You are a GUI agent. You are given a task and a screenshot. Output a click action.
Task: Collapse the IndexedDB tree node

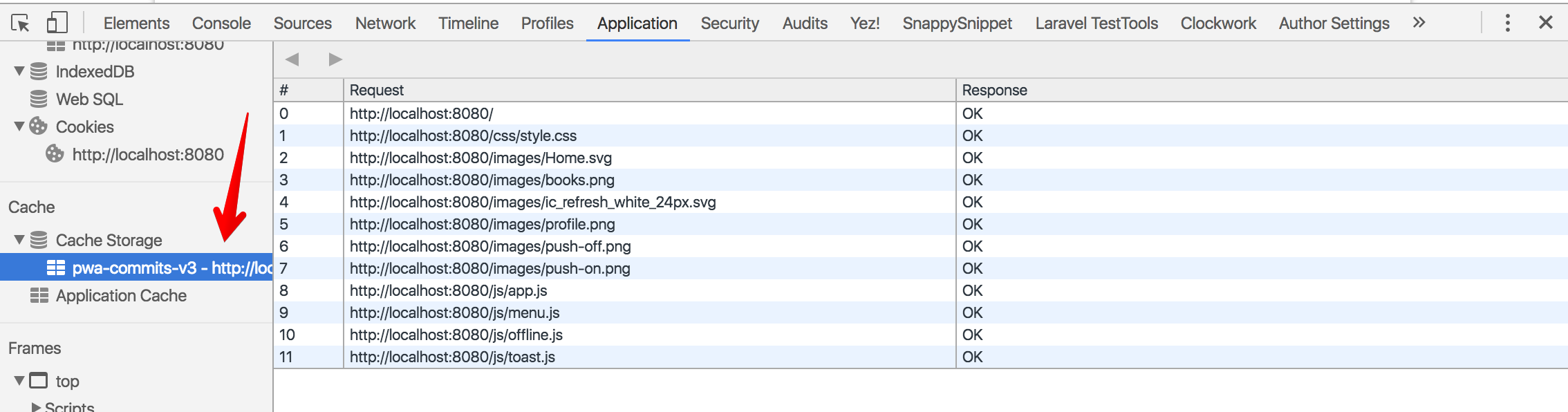click(x=19, y=71)
